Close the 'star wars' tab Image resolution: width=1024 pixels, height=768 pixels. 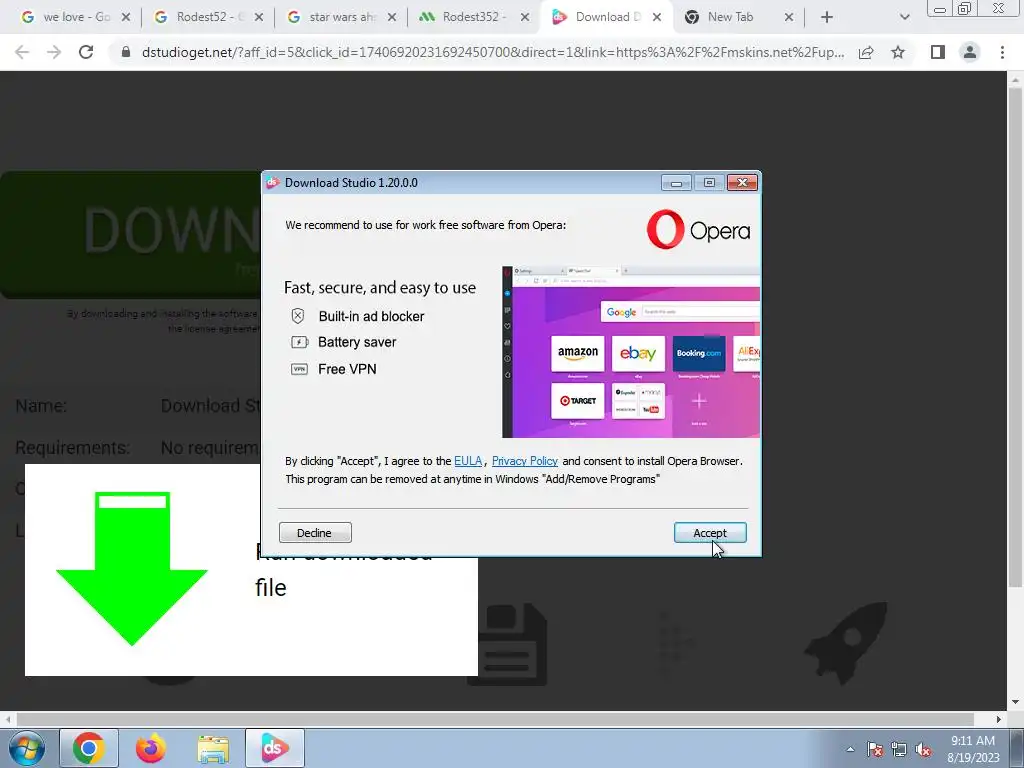pyautogui.click(x=392, y=18)
